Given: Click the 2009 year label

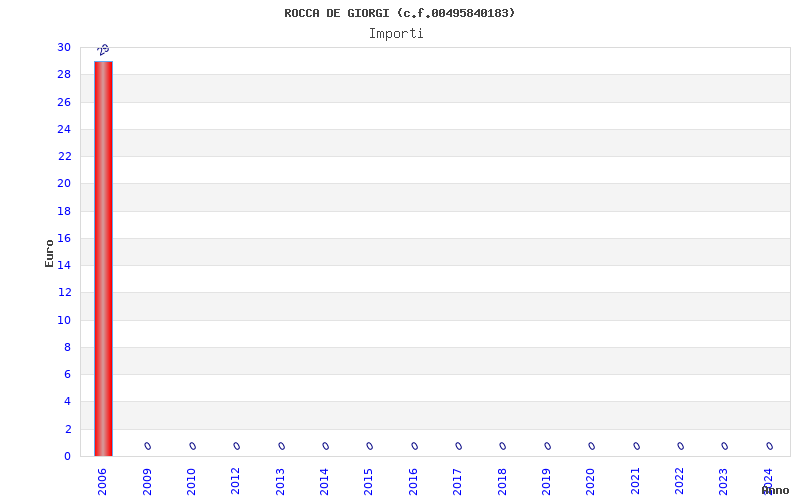Looking at the screenshot, I should pyautogui.click(x=147, y=482).
